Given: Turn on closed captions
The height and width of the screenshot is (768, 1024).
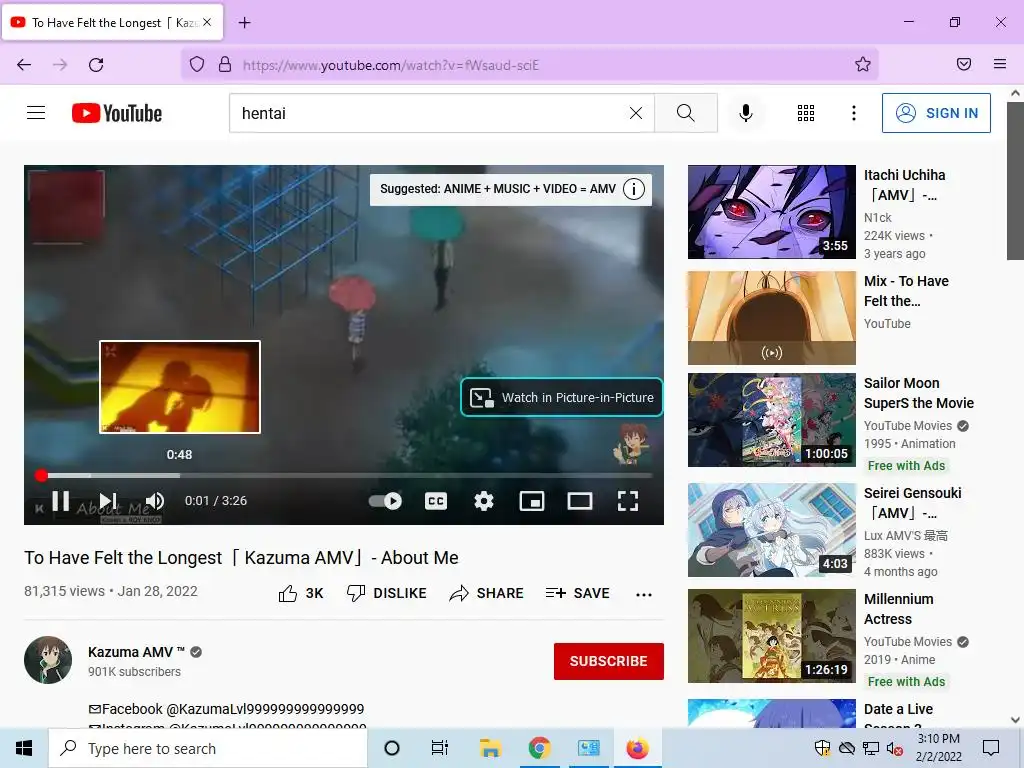Looking at the screenshot, I should click(x=436, y=501).
